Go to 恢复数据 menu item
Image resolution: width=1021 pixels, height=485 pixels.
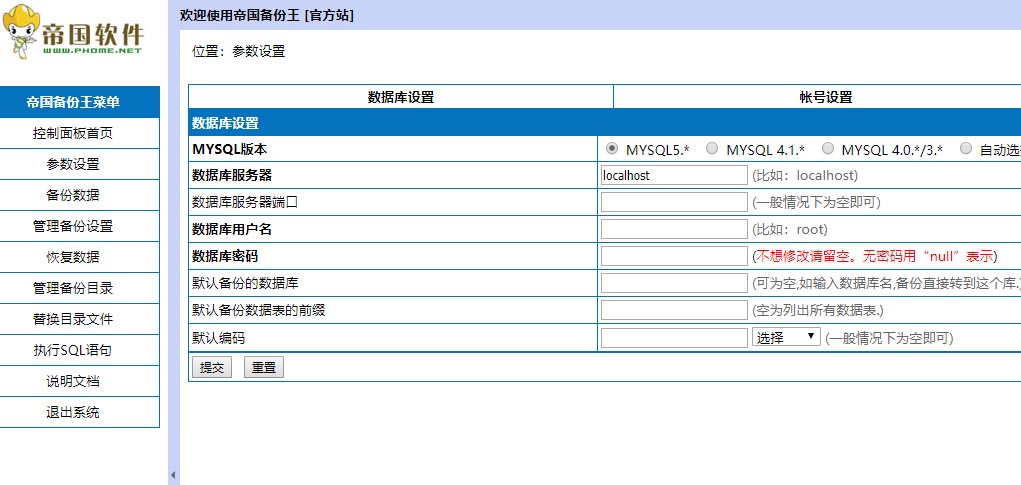[73, 257]
